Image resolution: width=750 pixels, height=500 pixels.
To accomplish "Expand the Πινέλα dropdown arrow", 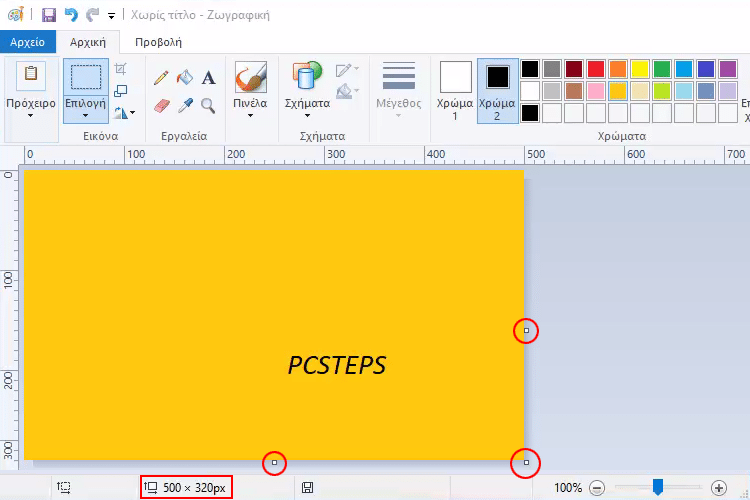I will pos(250,115).
